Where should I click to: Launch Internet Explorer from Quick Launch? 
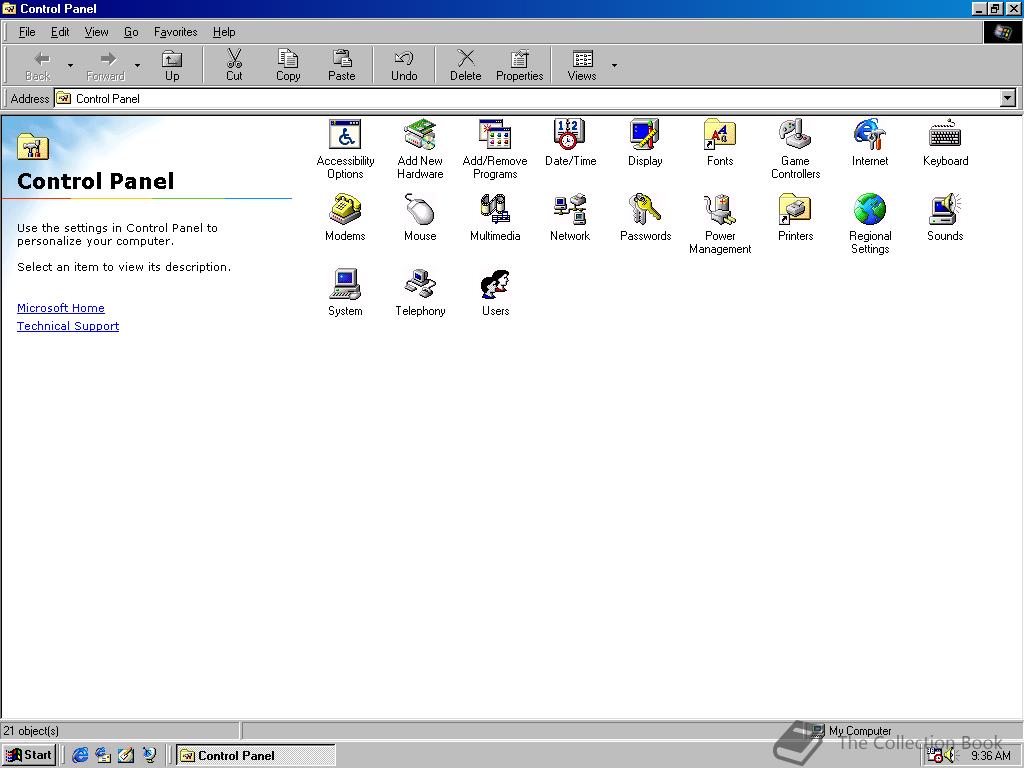coord(80,756)
